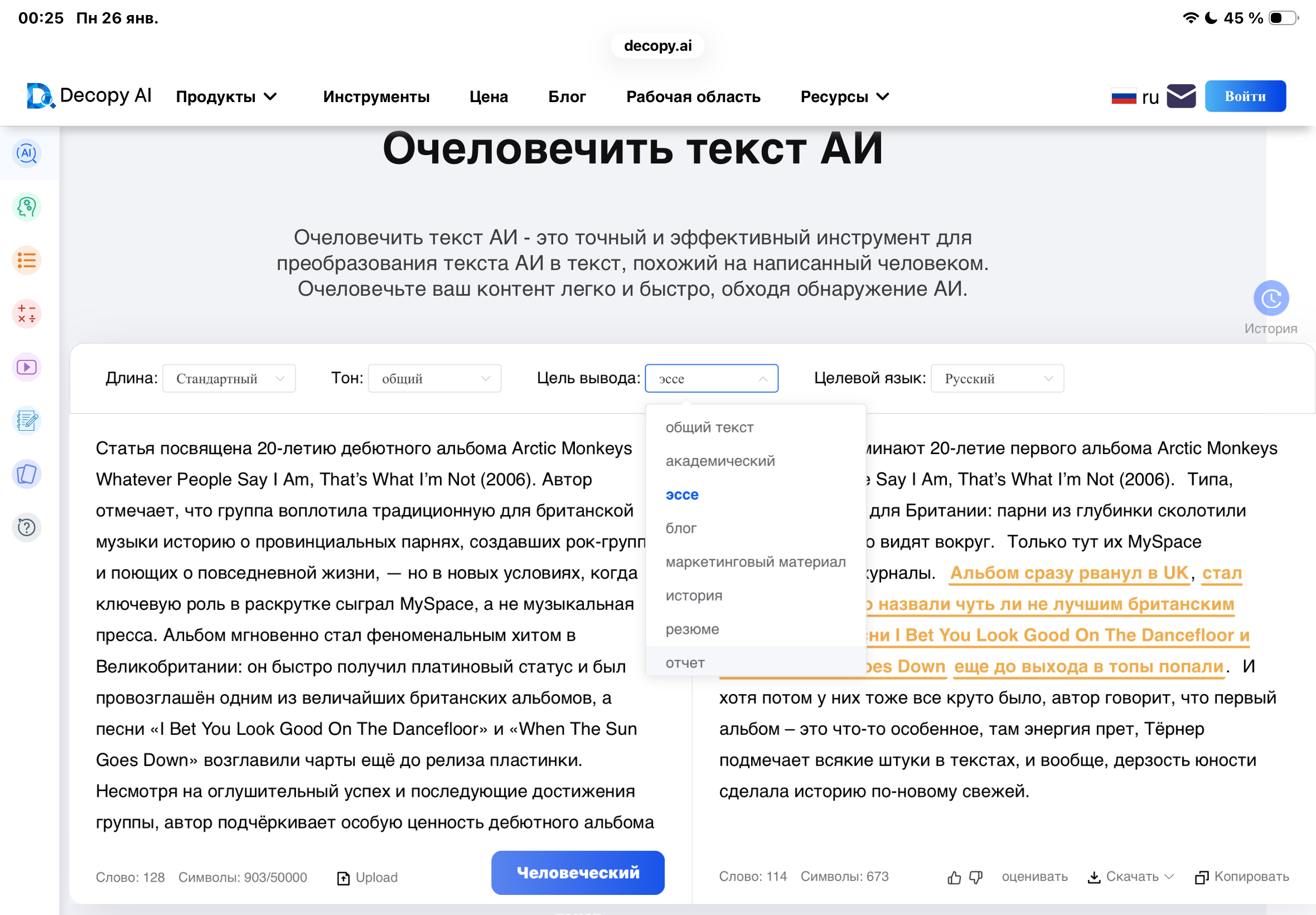
Task: Click the Войти login button
Action: coord(1245,96)
